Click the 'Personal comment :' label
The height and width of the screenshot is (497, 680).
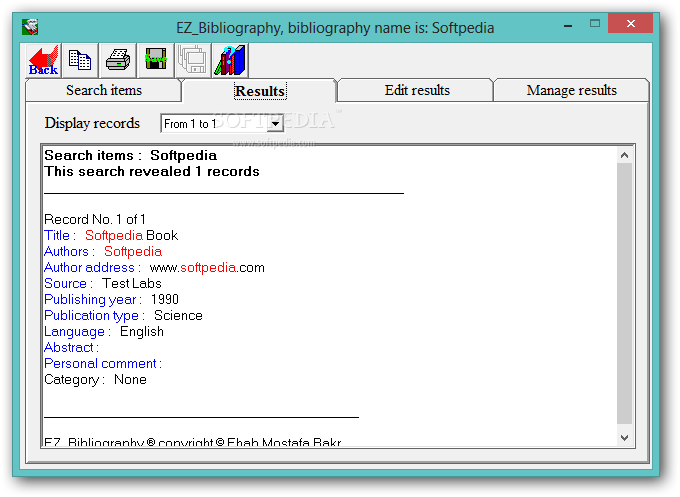coord(103,363)
